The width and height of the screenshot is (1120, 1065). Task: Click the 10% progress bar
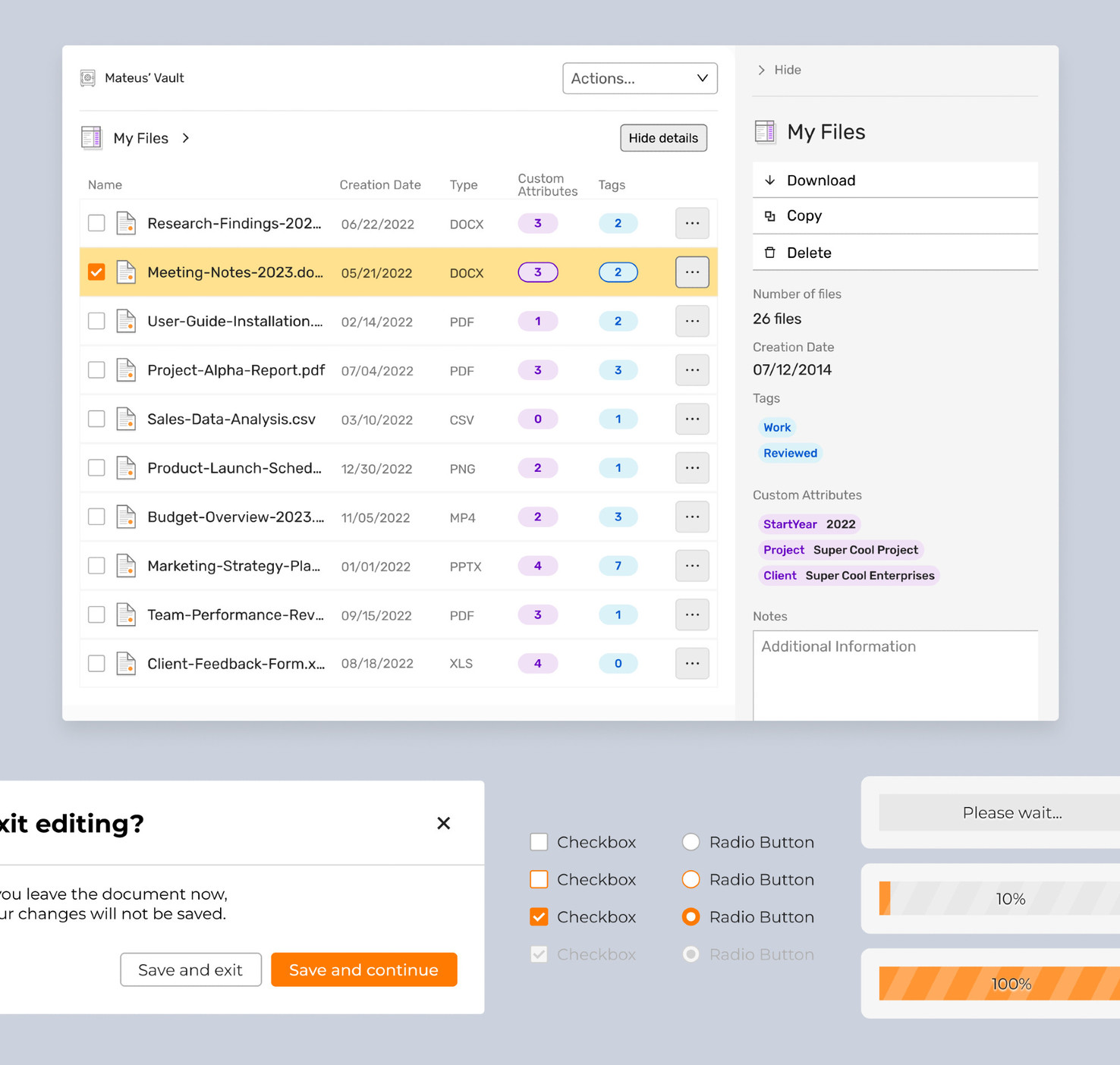point(999,899)
